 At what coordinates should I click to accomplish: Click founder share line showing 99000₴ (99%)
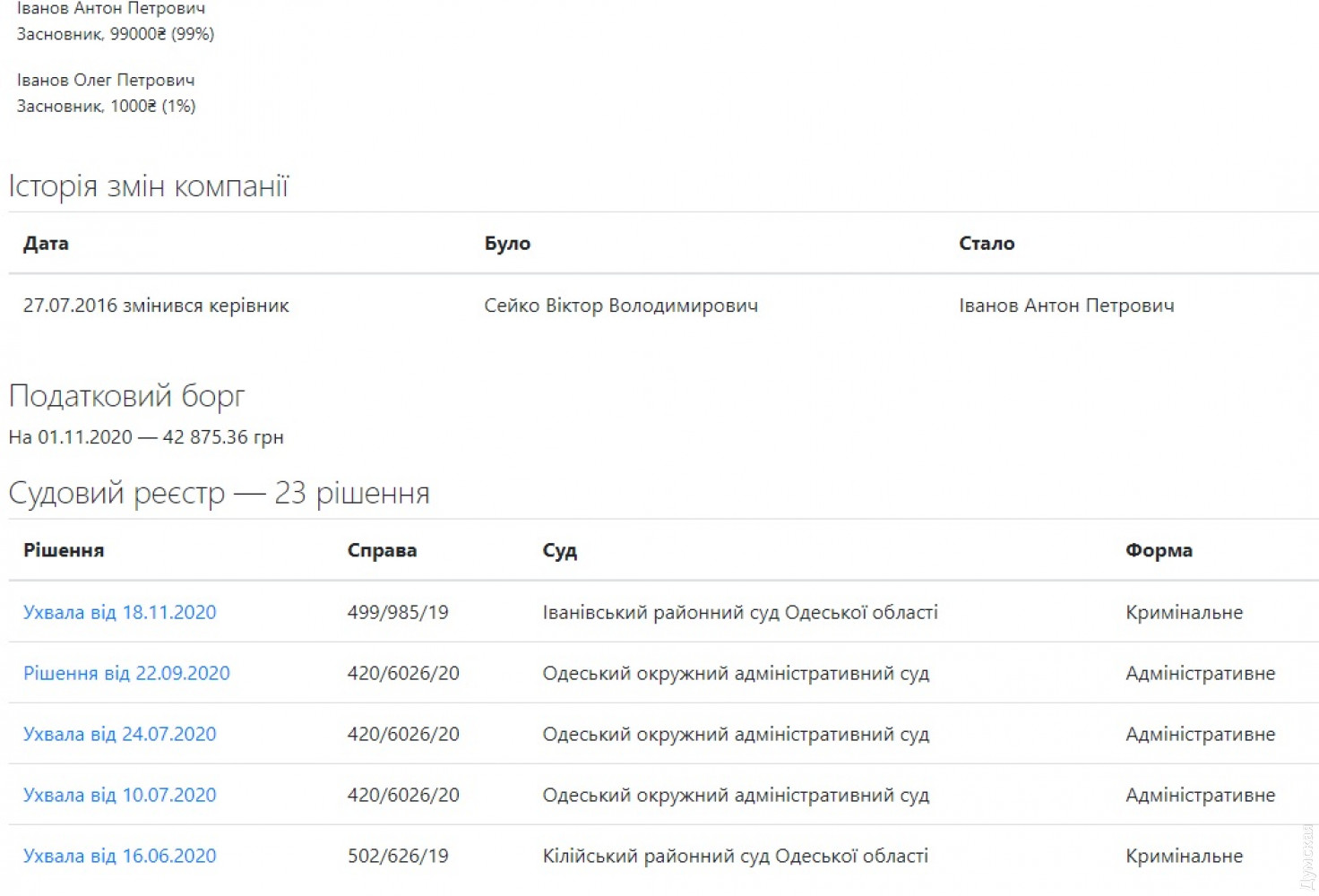116,34
